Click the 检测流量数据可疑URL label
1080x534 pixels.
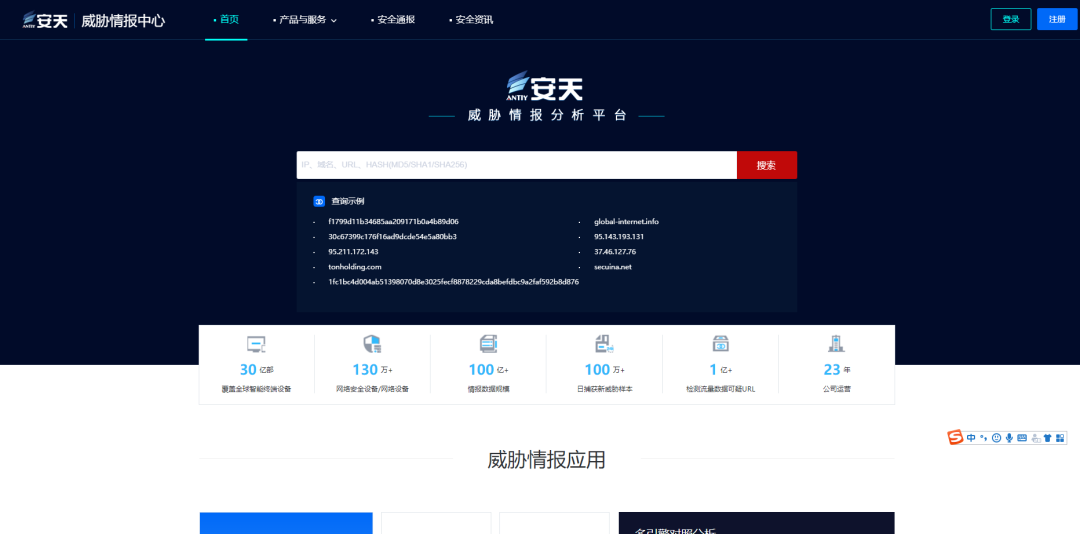[x=720, y=389]
